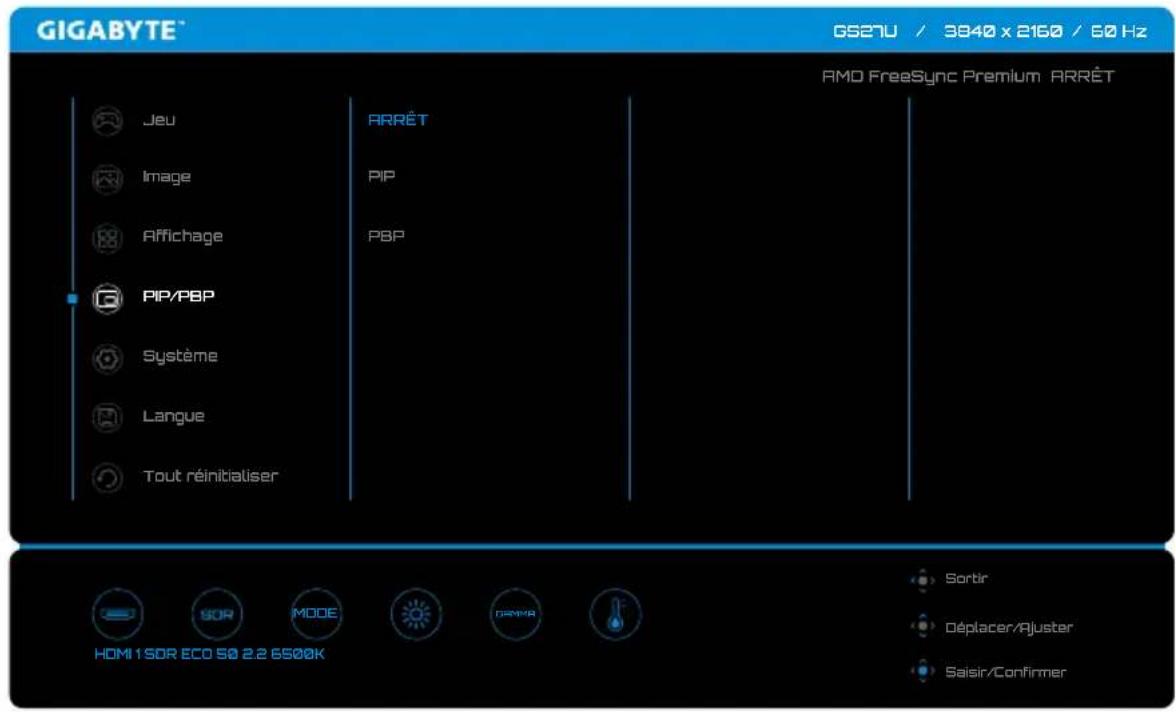Open the Système menu
The image size is (1176, 712).
[x=180, y=356]
